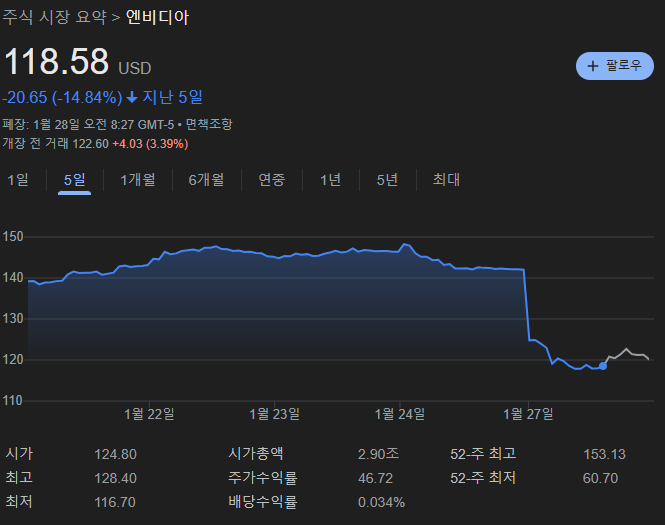Viewport: 665px width, 525px height.
Task: Click the 1월 22일 axis label
Action: pyautogui.click(x=149, y=414)
